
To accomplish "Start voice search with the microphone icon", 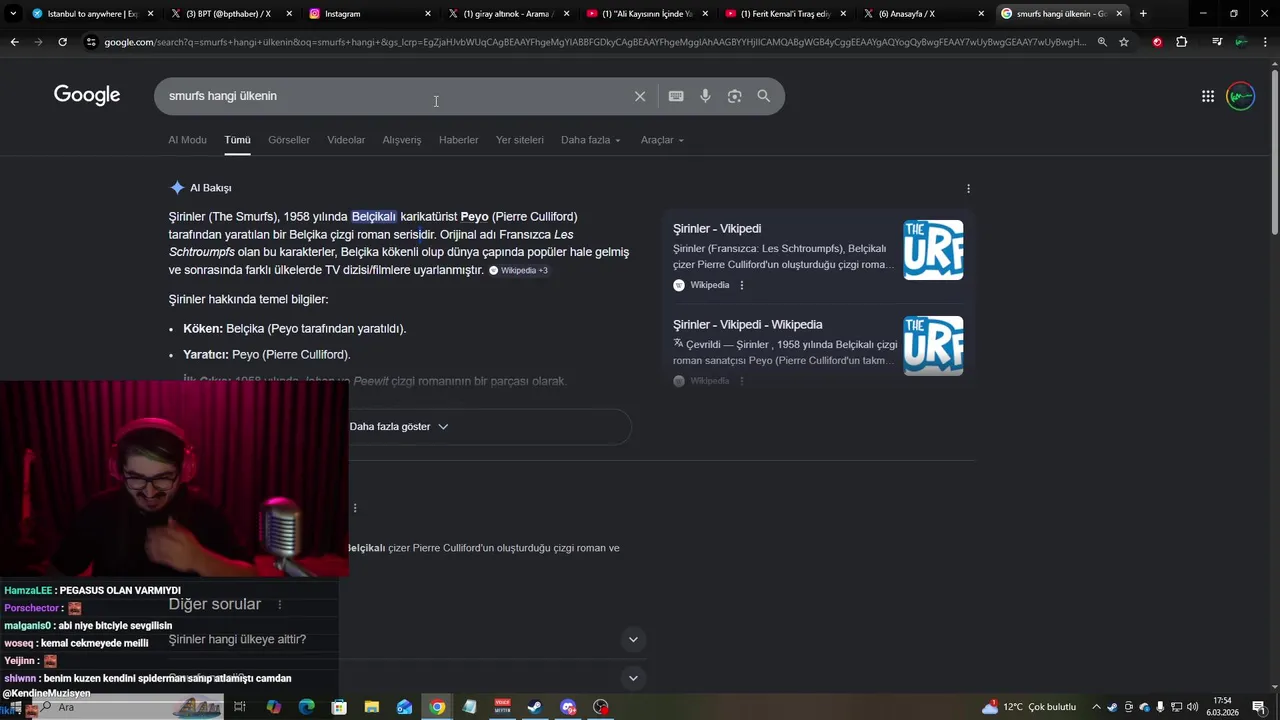I will tap(705, 96).
